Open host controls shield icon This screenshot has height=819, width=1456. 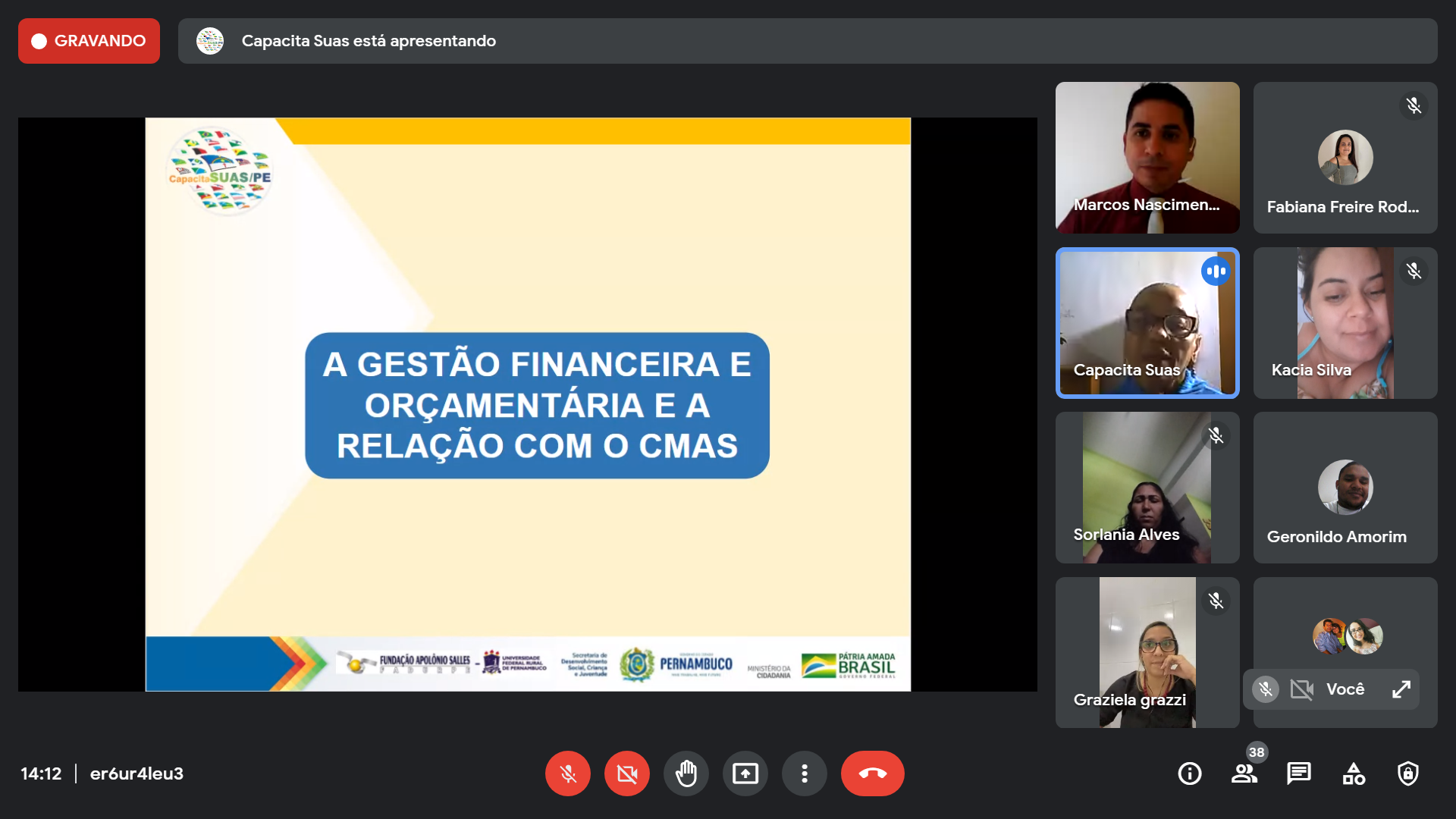click(1407, 773)
